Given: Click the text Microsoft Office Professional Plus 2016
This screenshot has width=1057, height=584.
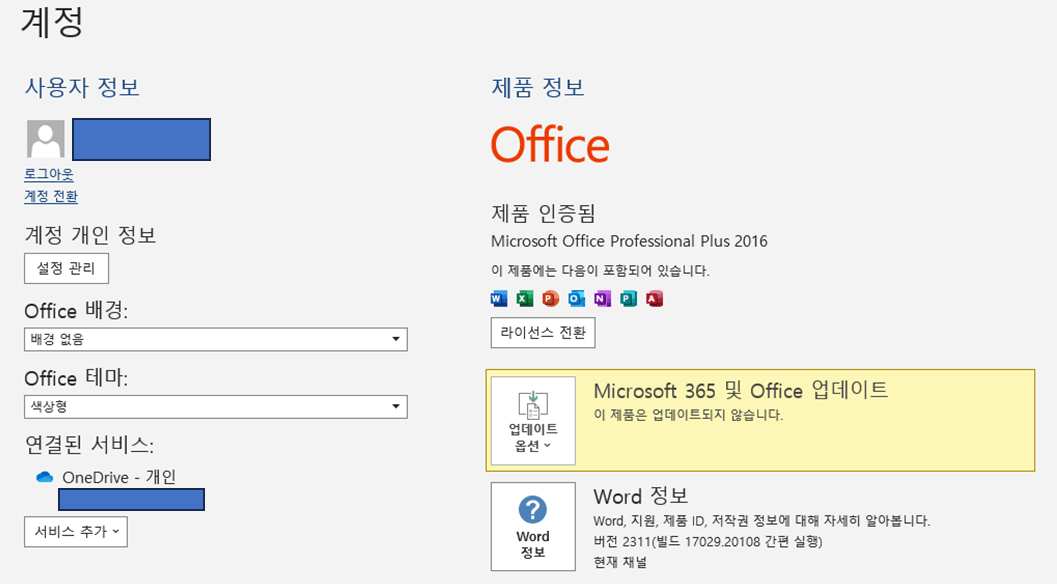Looking at the screenshot, I should [x=629, y=241].
